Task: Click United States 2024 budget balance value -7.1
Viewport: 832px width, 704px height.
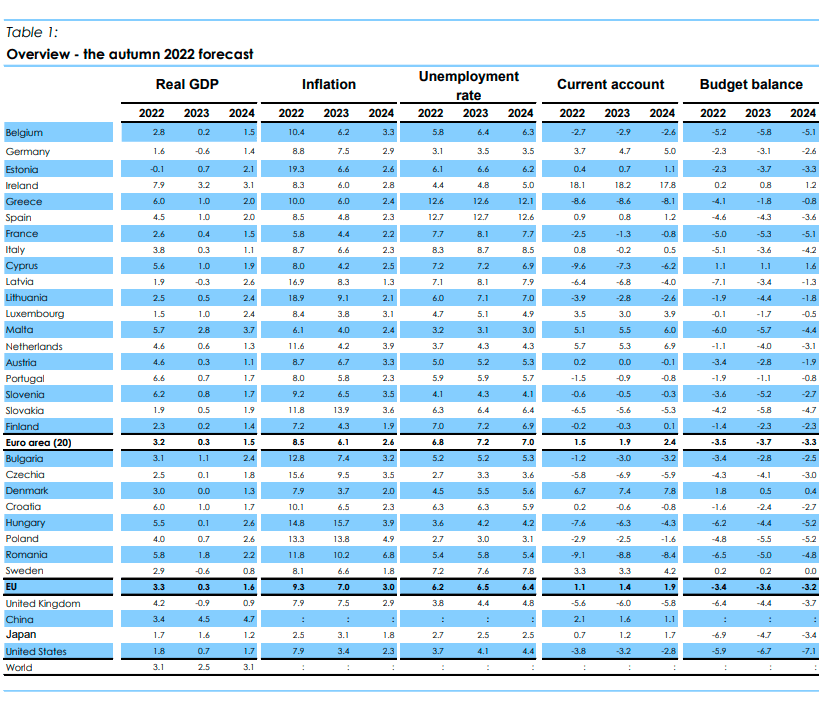Action: coord(808,652)
